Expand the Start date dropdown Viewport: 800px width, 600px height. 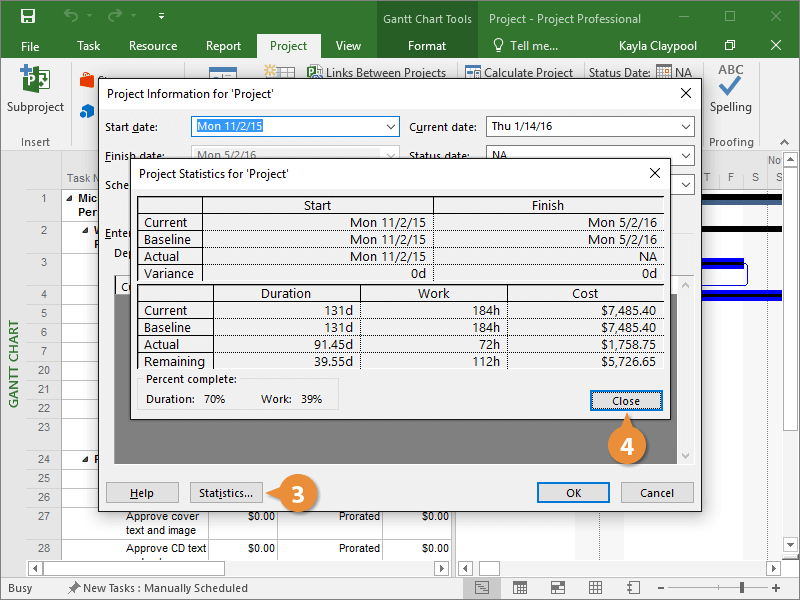(x=391, y=127)
